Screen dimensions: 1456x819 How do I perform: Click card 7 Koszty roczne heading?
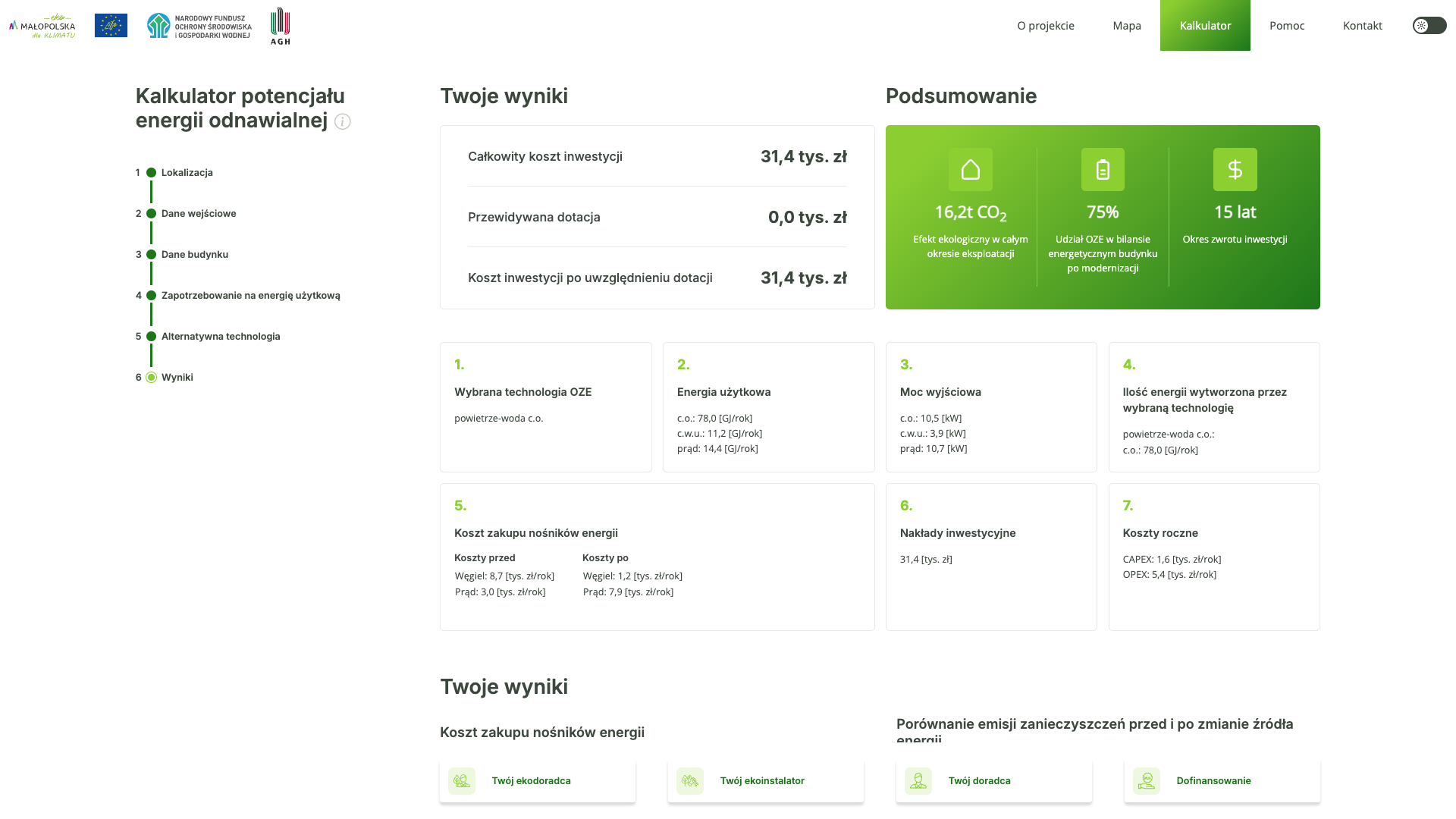(1160, 533)
